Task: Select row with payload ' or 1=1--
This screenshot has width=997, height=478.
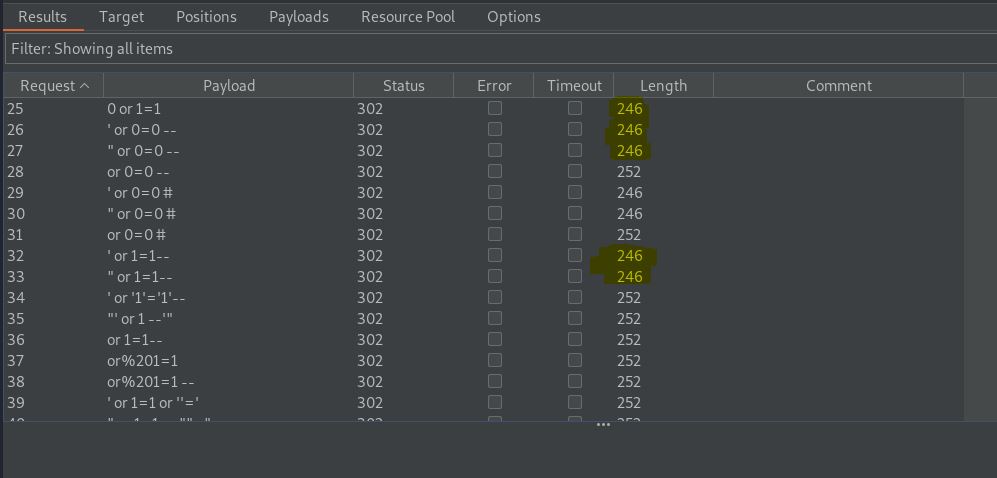Action: pos(483,256)
